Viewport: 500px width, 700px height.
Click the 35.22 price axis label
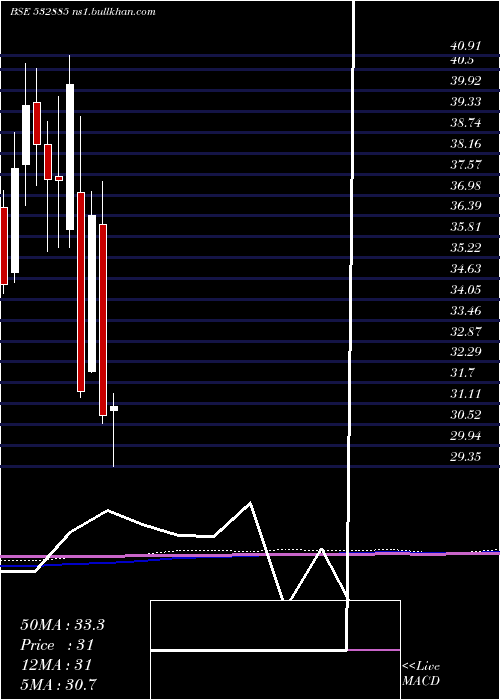point(466,248)
